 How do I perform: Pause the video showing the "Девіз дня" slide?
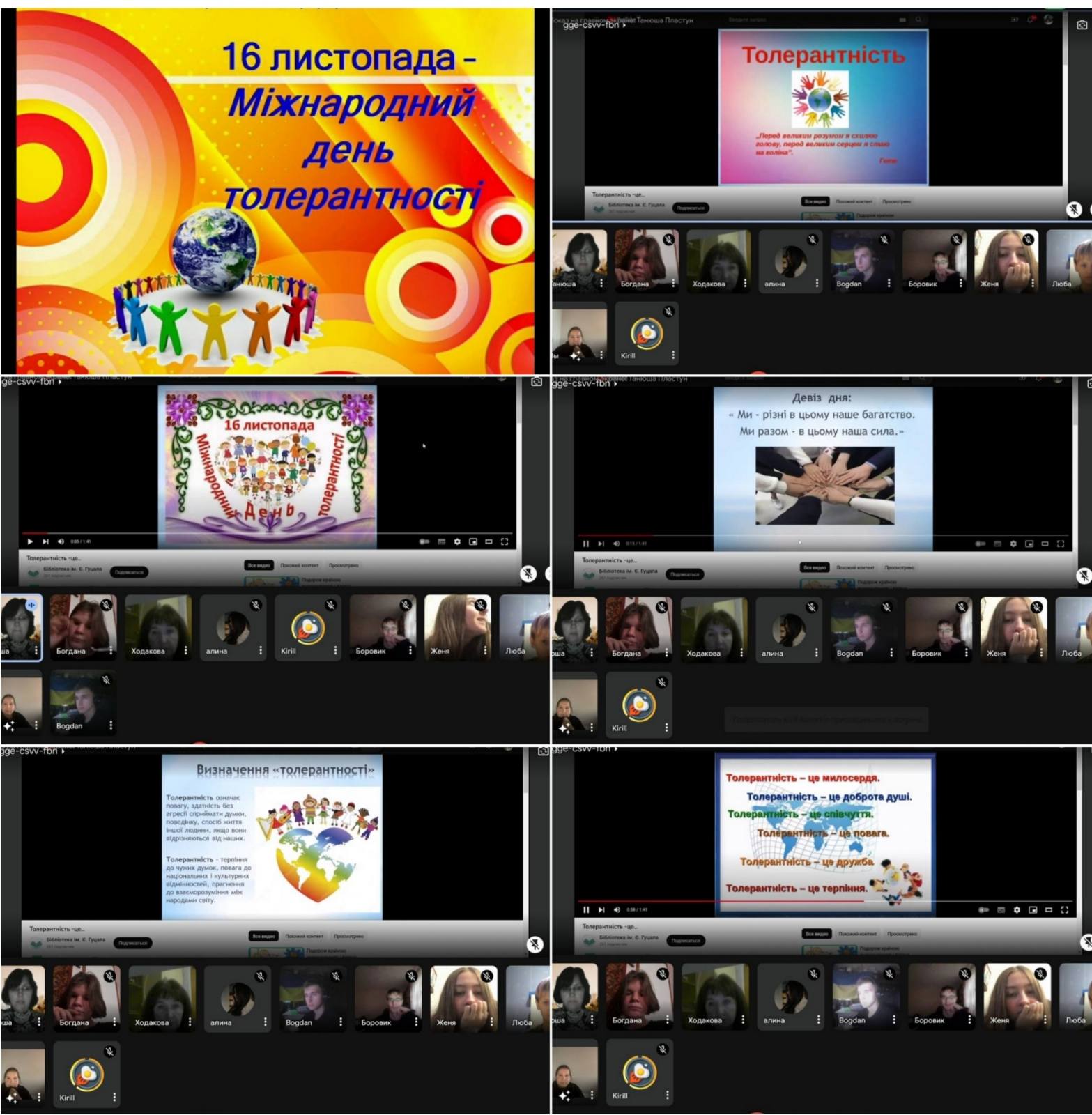[585, 544]
